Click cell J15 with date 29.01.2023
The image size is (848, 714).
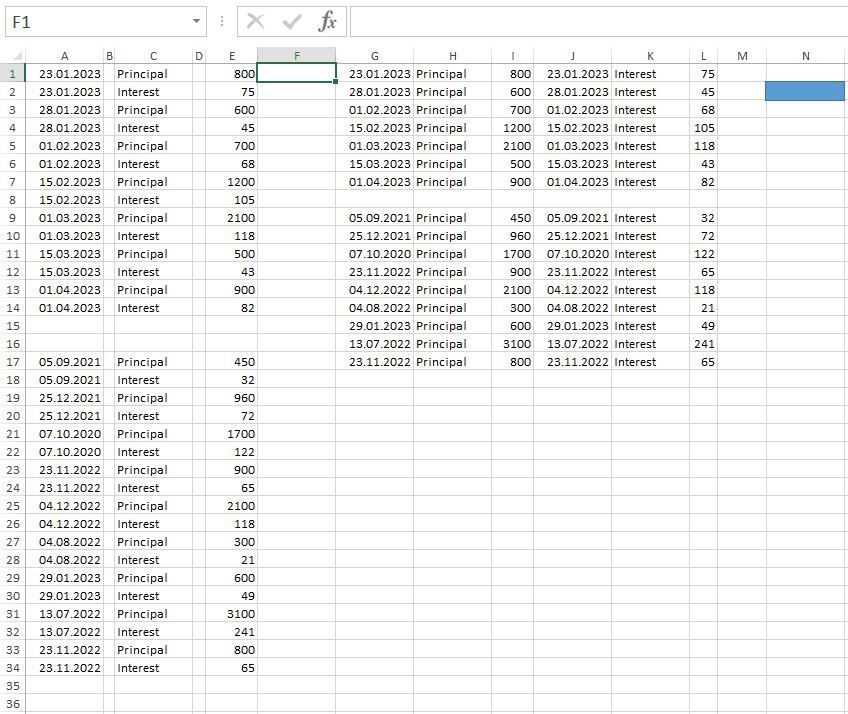(573, 326)
